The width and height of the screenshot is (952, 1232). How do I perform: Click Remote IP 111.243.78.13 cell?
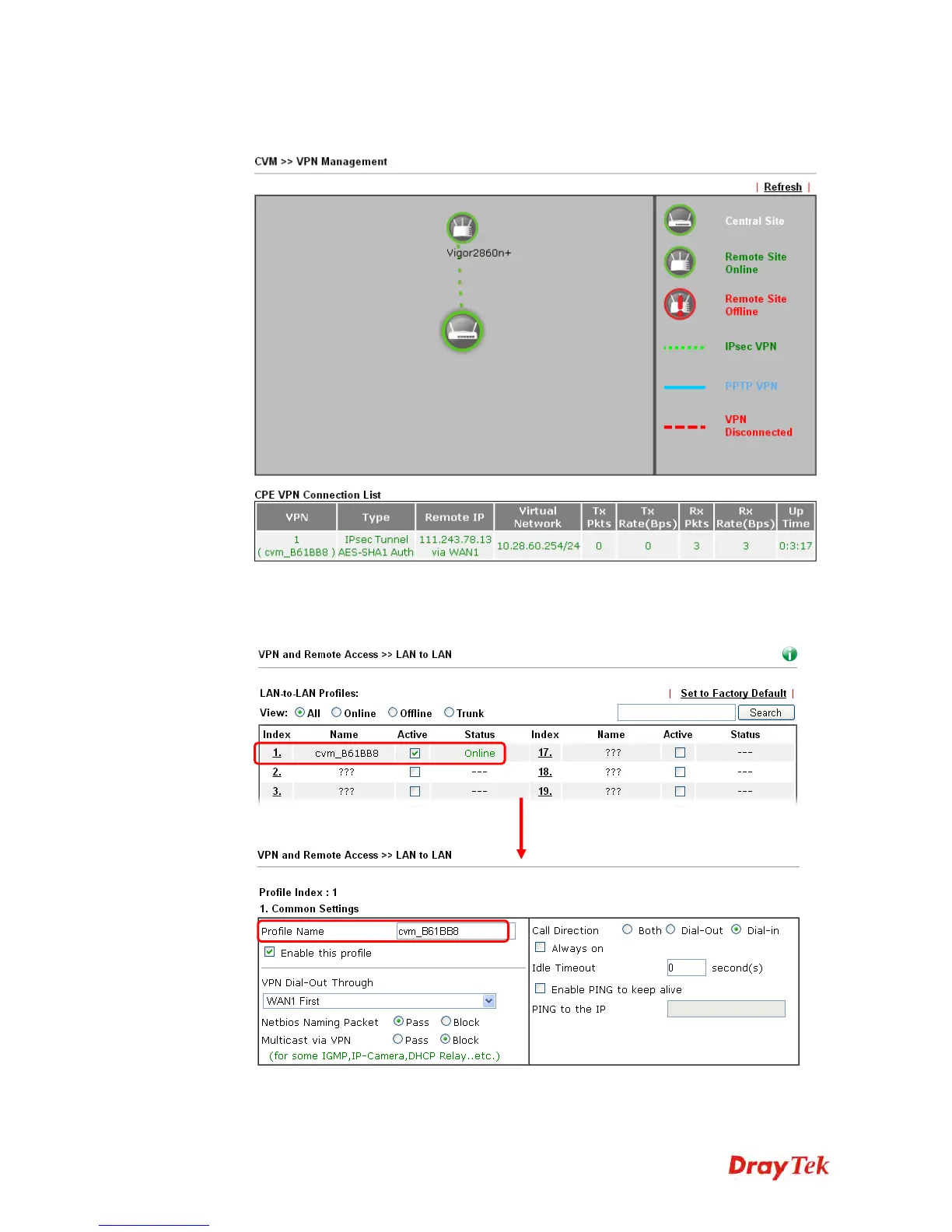pyautogui.click(x=455, y=546)
